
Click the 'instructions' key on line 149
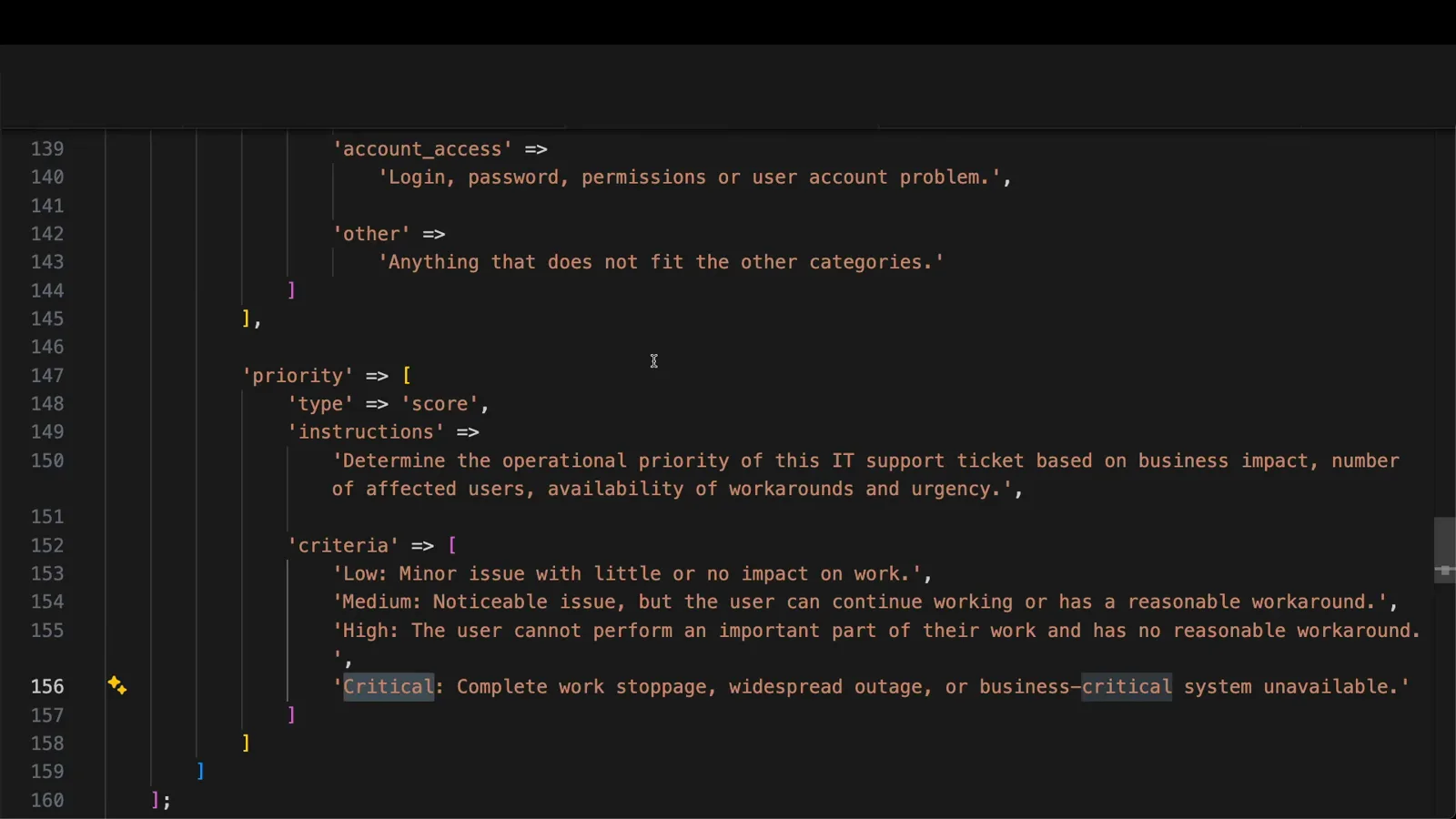pos(366,432)
